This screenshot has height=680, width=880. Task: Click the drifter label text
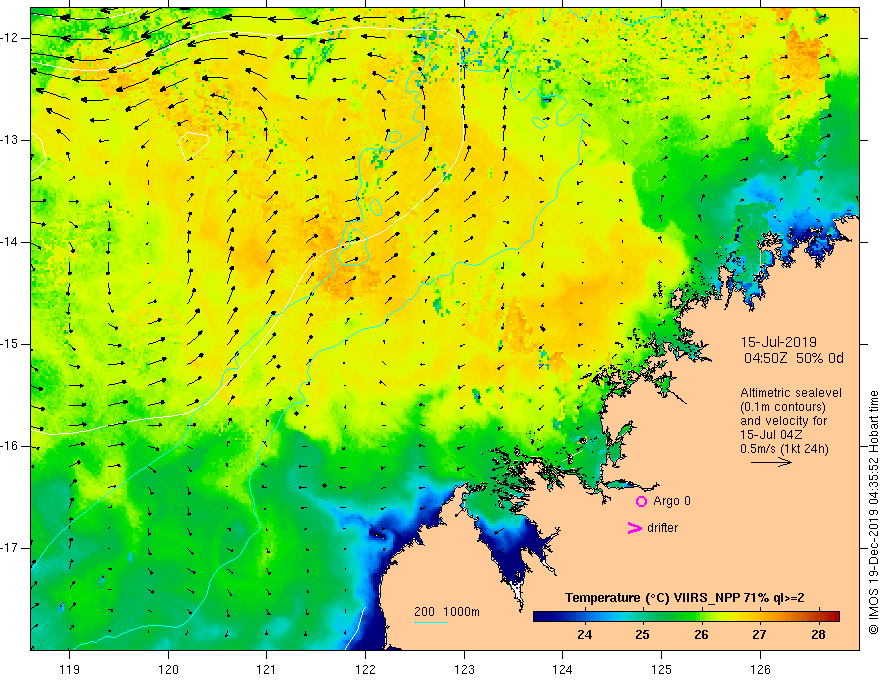coord(662,528)
